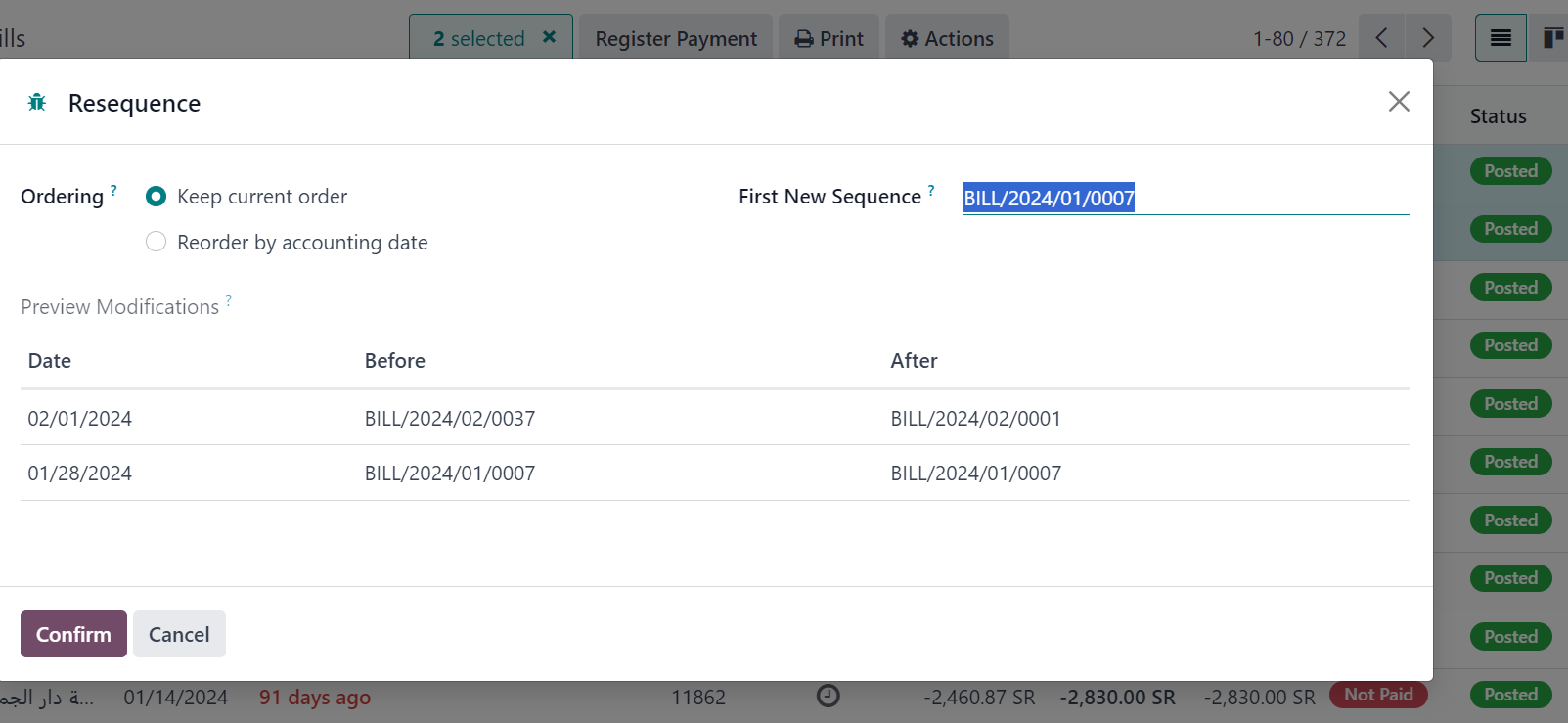Viewport: 1568px width, 723px height.
Task: Click '91 days ago' due date text
Action: [x=315, y=698]
